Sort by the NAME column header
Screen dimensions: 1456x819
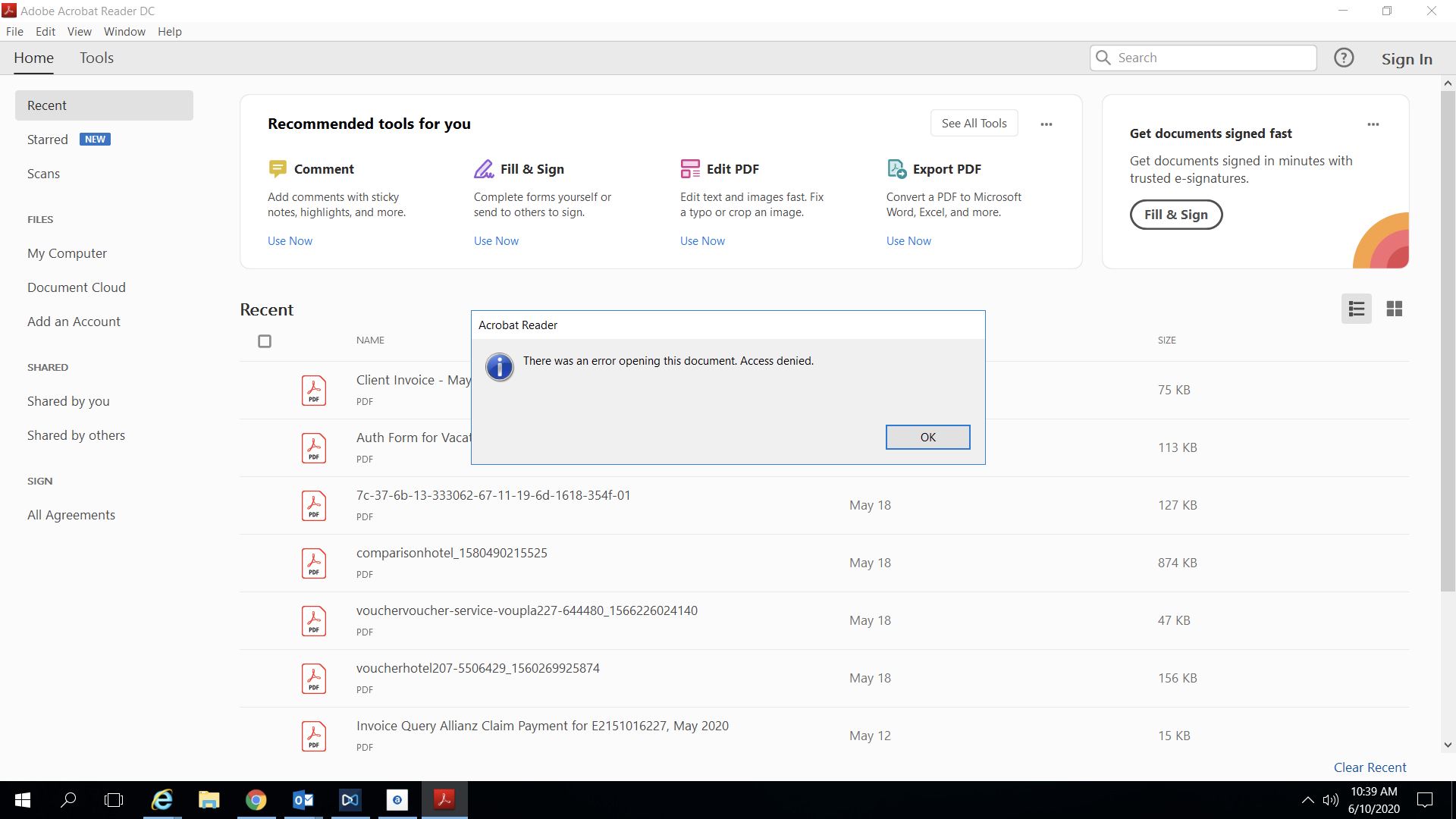pos(370,340)
